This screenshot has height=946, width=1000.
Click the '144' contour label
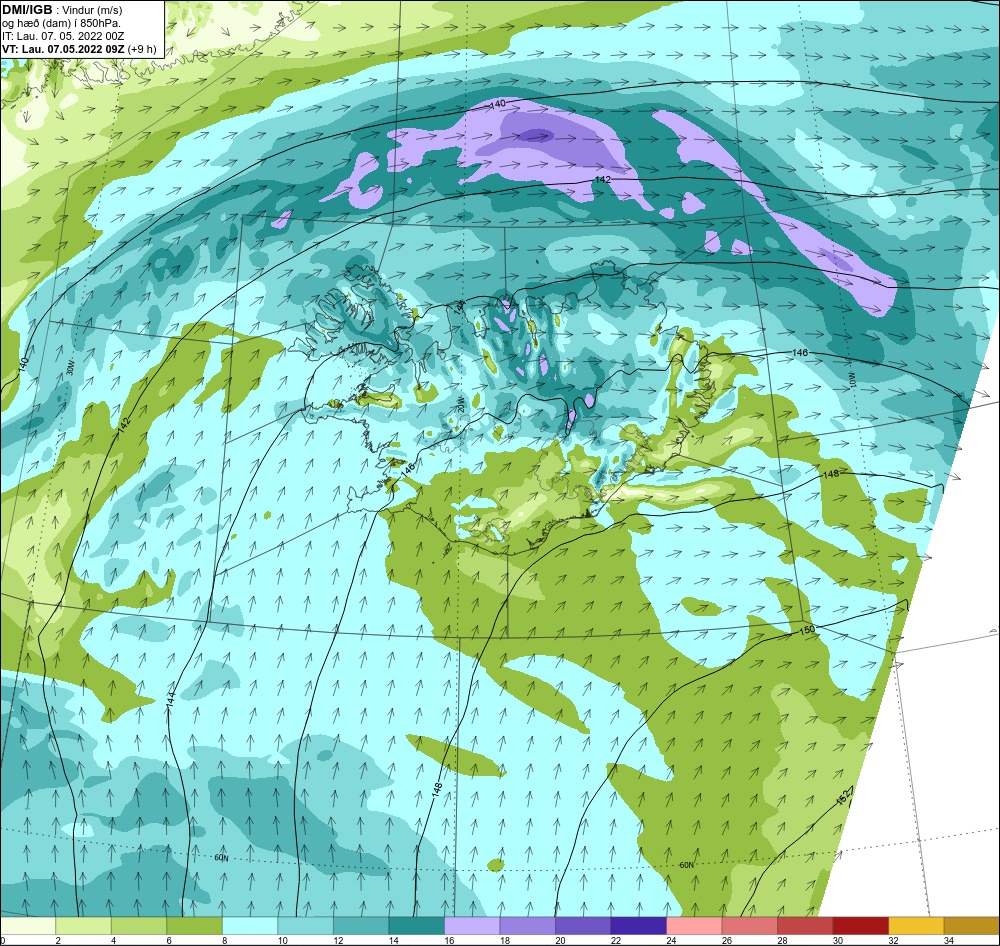click(170, 698)
